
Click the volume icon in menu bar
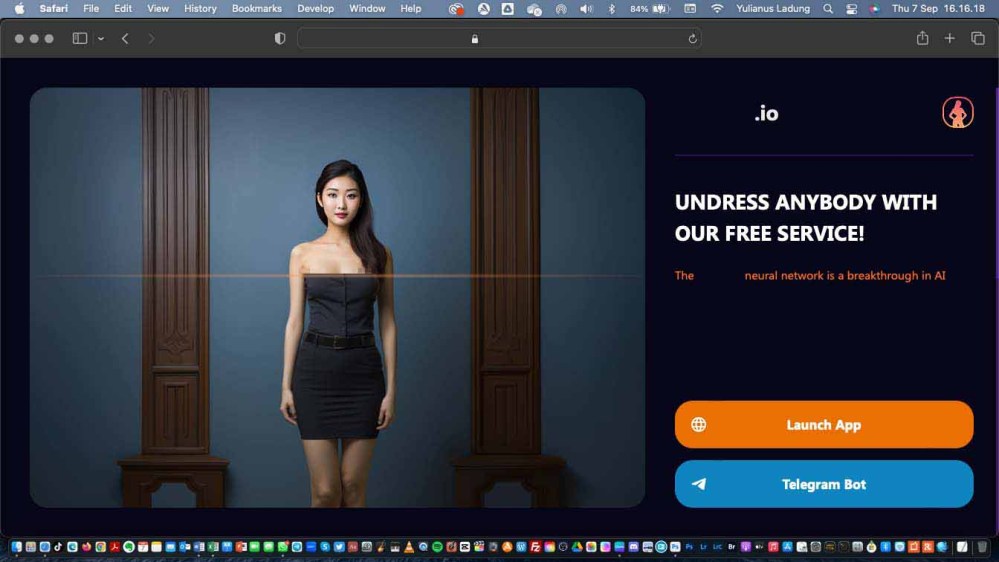(586, 9)
